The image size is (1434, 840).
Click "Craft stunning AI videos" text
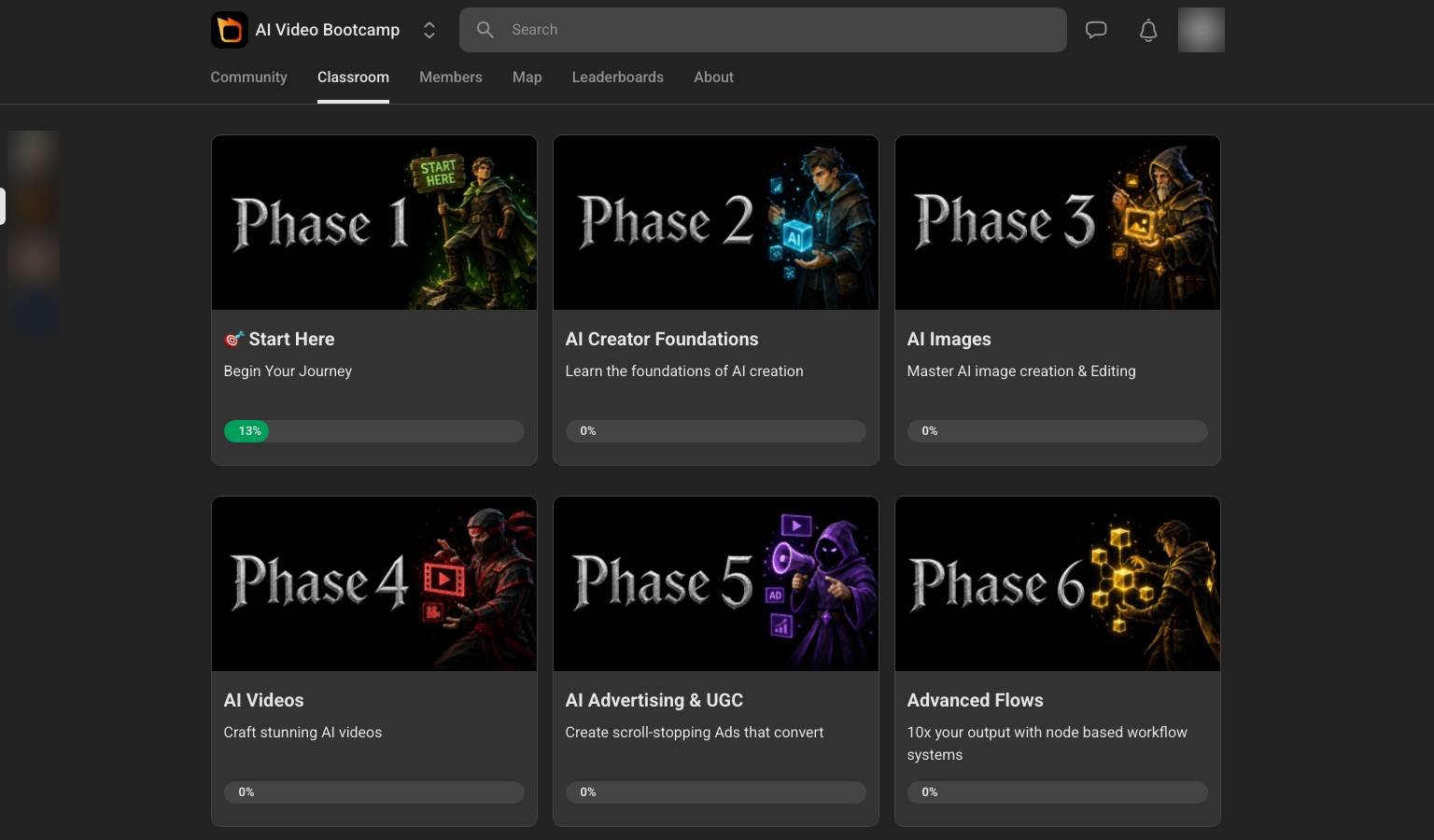click(x=302, y=733)
